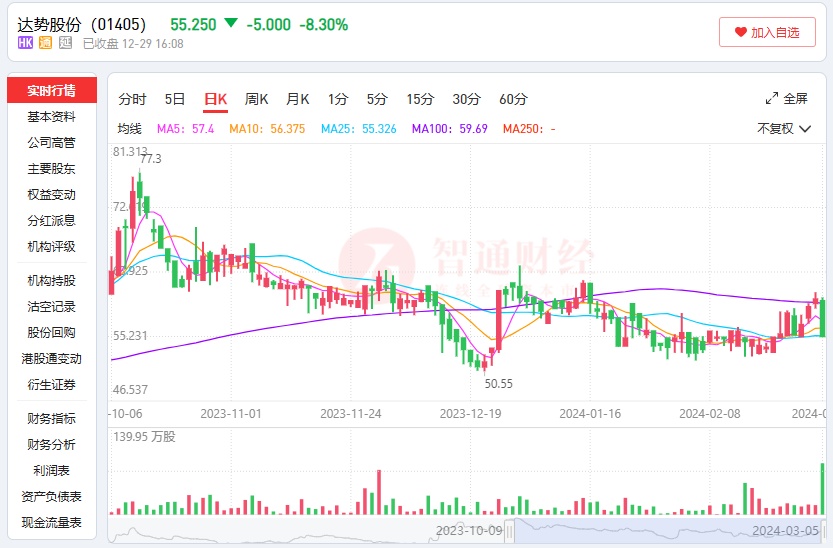Open 基本资料 in the sidebar
833x548 pixels.
51,117
